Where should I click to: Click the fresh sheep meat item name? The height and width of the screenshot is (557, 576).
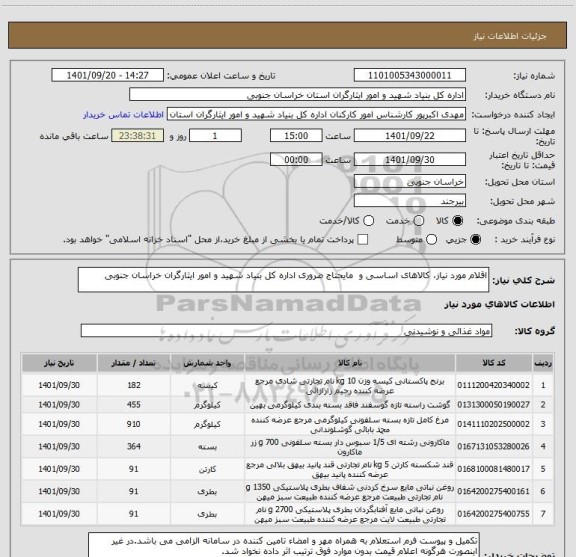tap(350, 405)
